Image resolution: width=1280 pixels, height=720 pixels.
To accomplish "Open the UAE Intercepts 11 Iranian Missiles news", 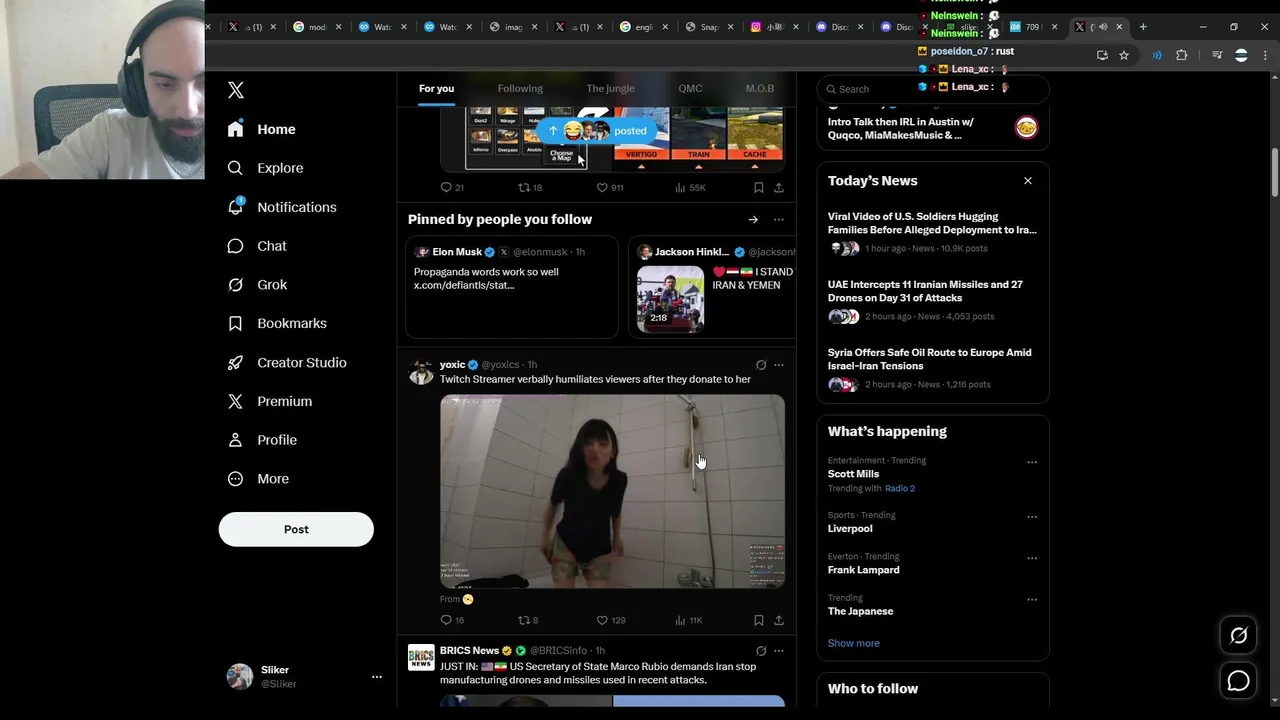I will click(x=933, y=299).
